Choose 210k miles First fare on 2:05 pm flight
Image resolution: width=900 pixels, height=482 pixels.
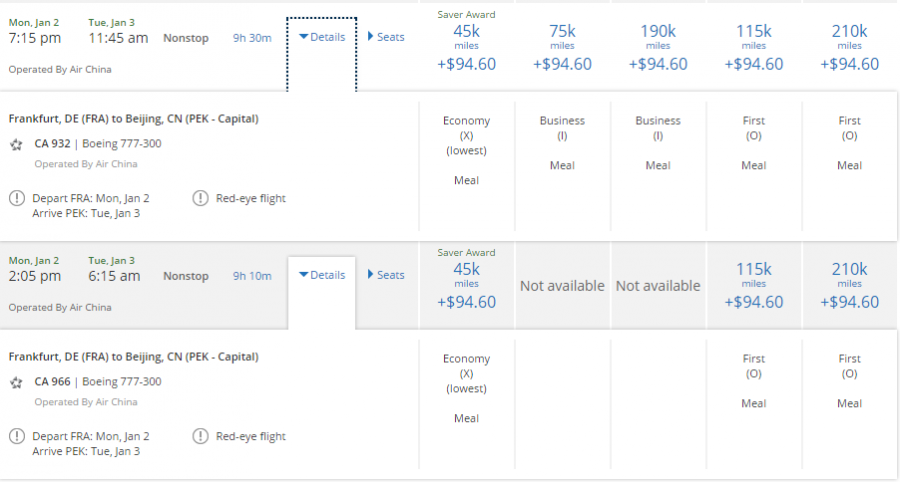(x=850, y=285)
